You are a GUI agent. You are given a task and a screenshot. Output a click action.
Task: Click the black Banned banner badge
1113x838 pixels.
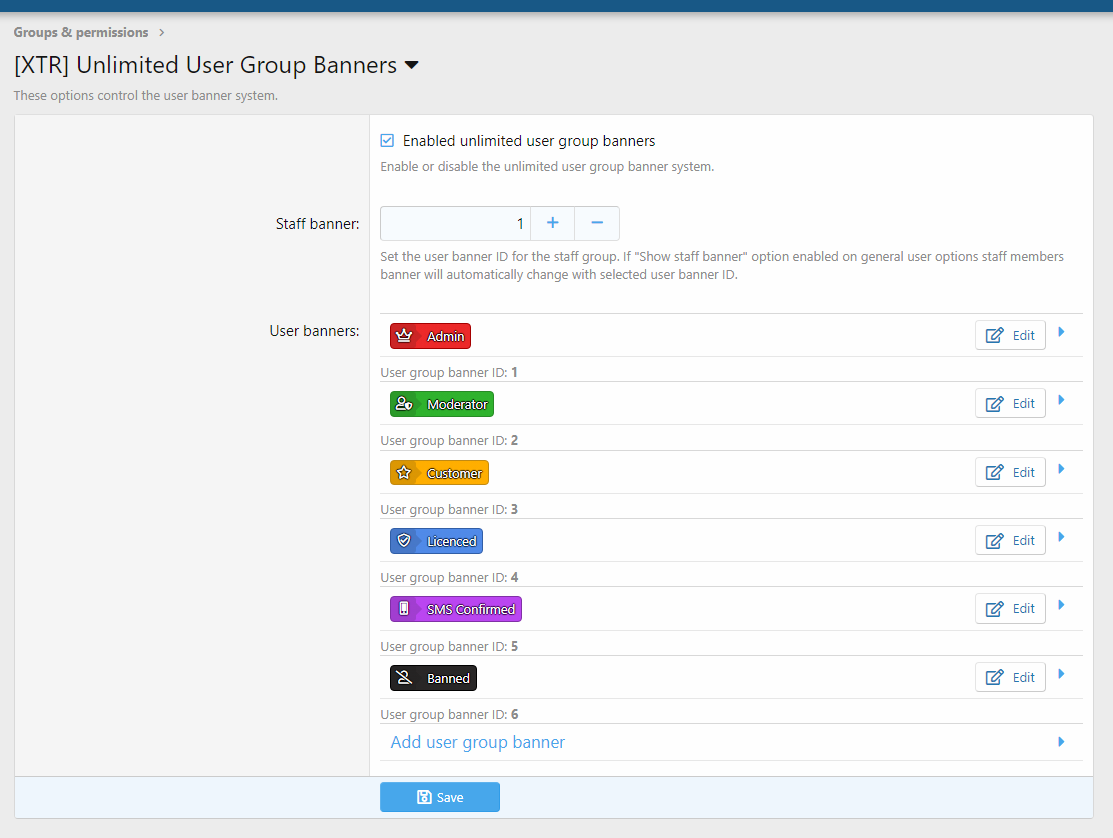[433, 678]
